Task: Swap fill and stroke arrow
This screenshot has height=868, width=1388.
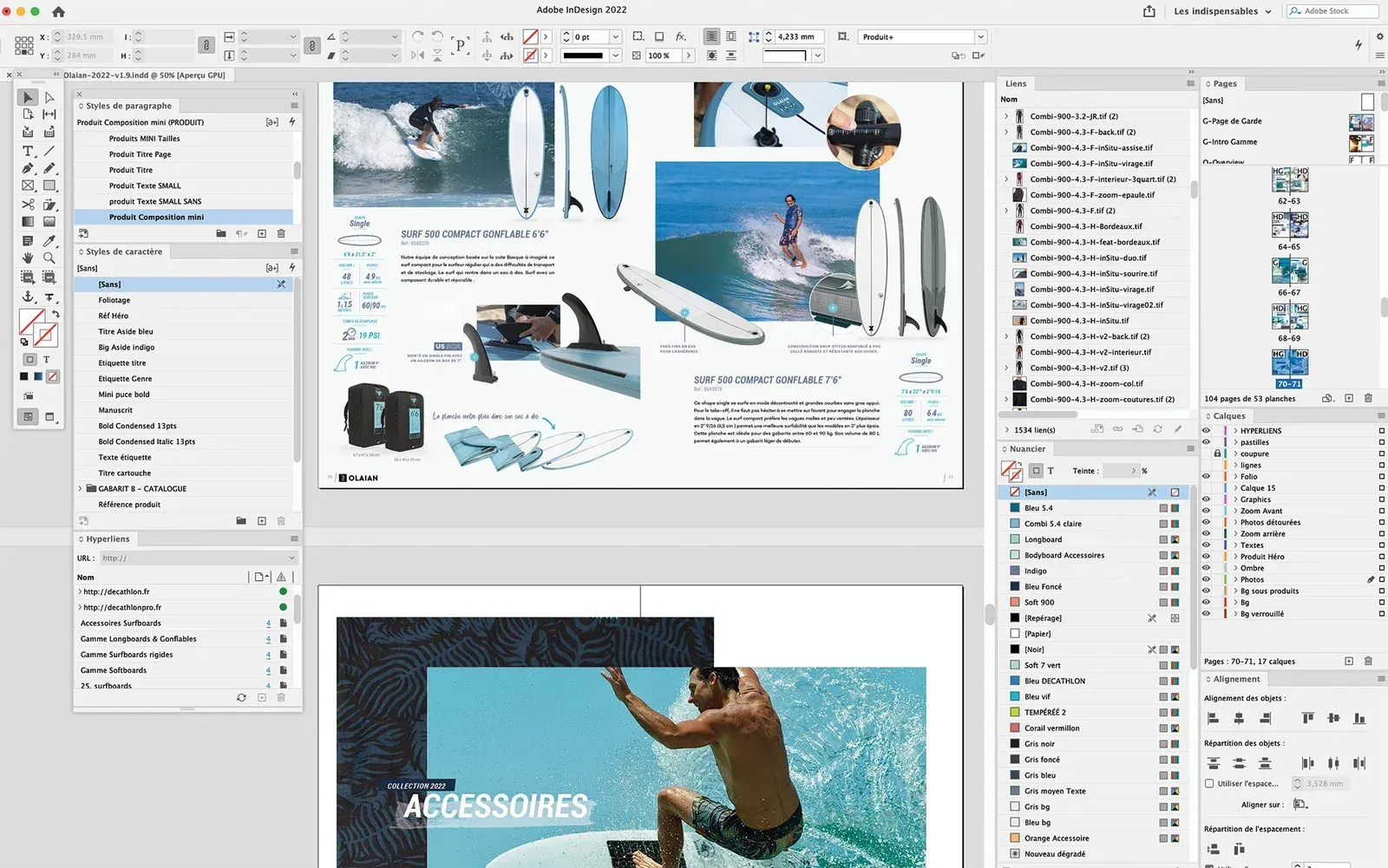Action: (56, 314)
